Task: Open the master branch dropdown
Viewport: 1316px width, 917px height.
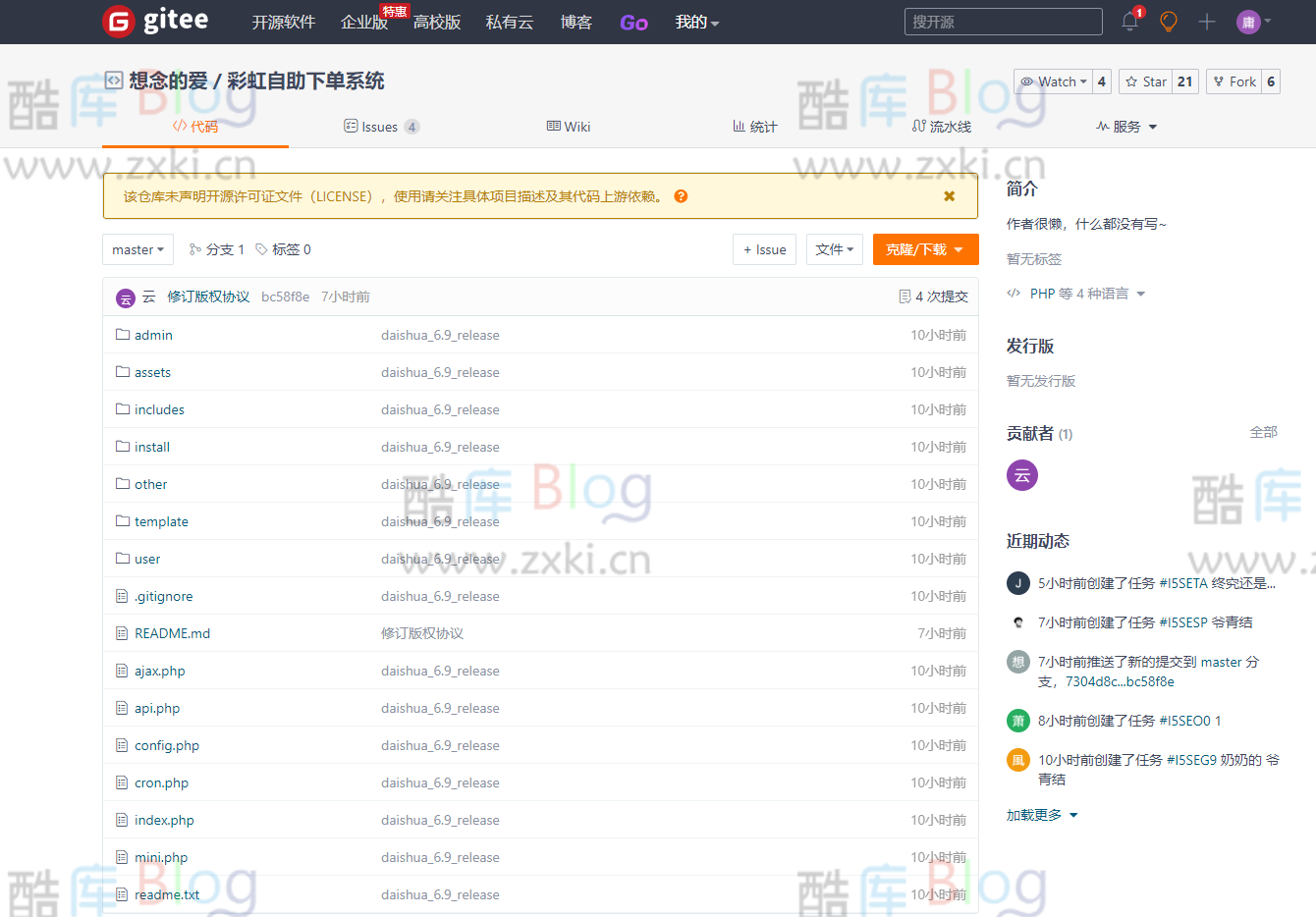Action: pos(137,248)
